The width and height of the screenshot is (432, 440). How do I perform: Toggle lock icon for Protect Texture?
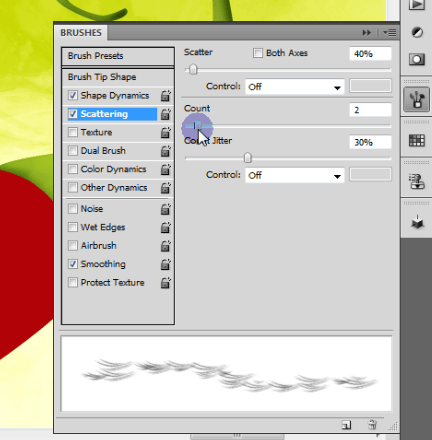(166, 283)
